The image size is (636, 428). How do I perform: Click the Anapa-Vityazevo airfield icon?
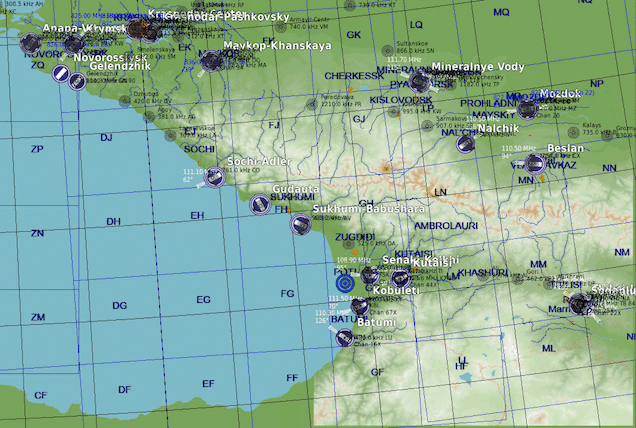[31, 43]
